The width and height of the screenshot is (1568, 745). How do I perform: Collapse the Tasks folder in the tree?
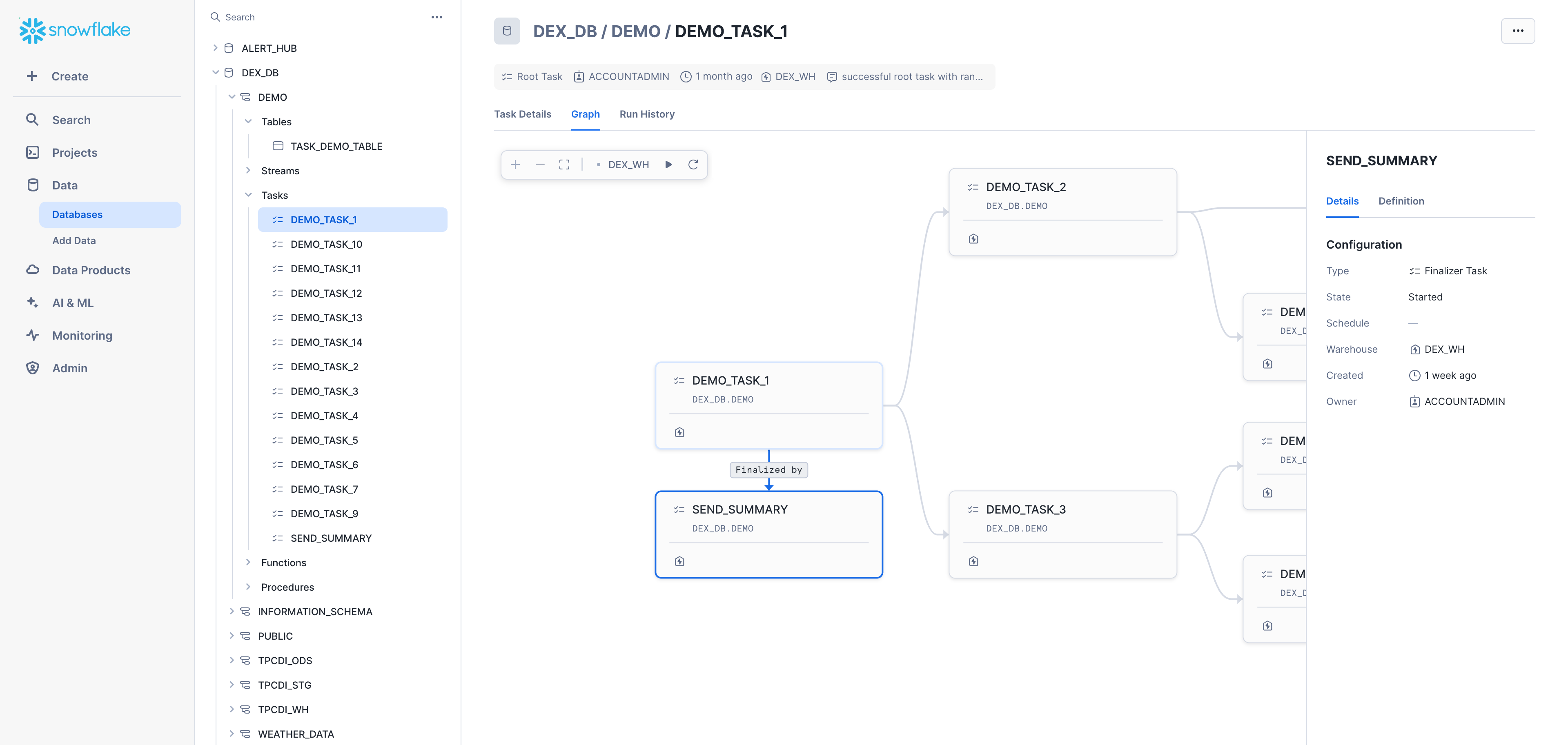[248, 195]
